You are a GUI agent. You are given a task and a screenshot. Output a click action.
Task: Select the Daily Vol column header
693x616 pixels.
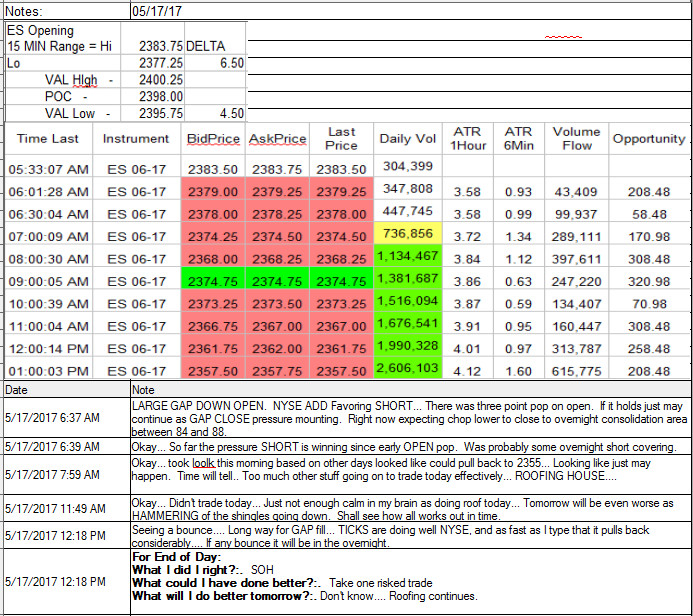point(407,139)
